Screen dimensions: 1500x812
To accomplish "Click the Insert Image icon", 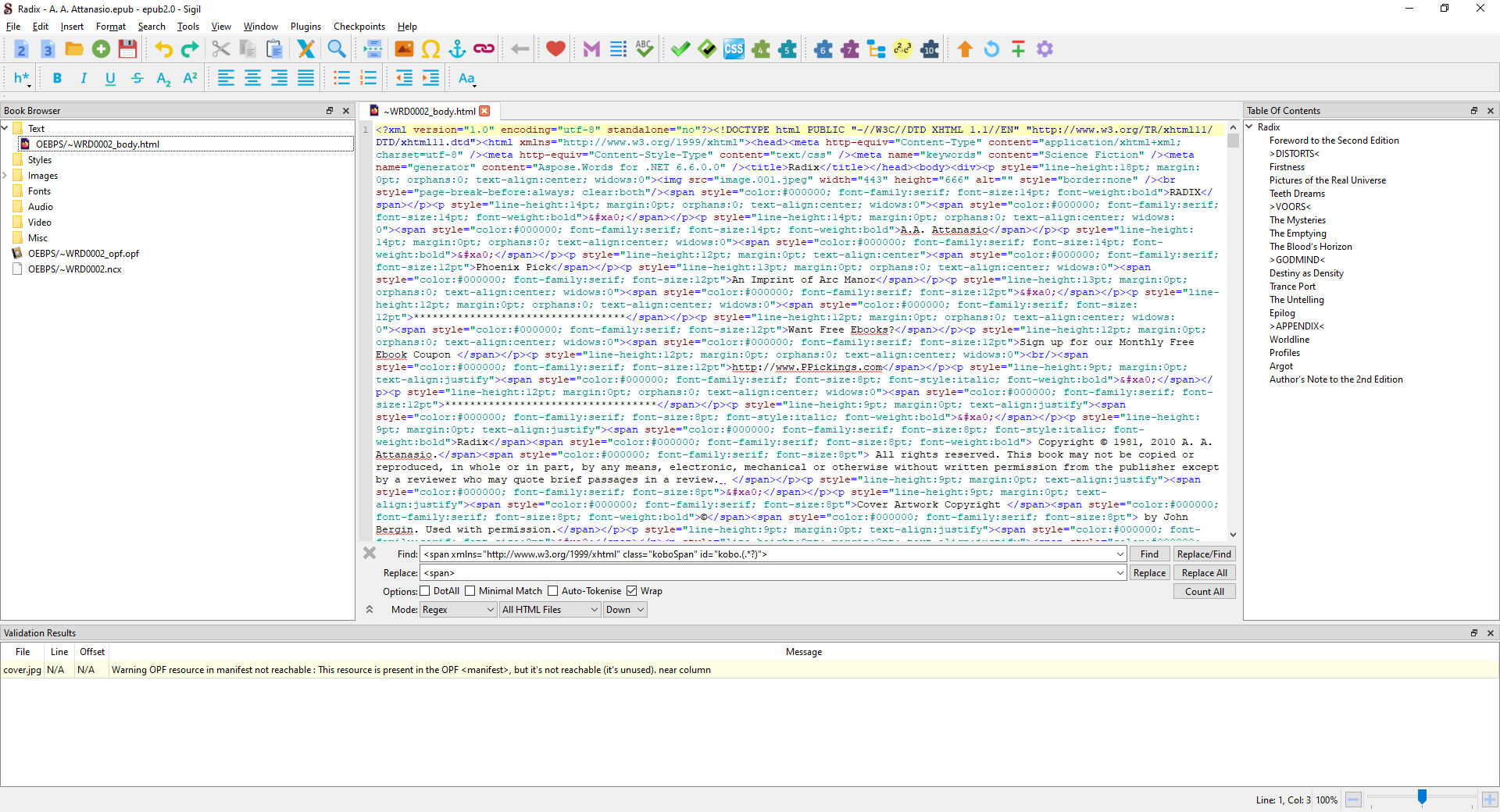I will click(x=404, y=49).
